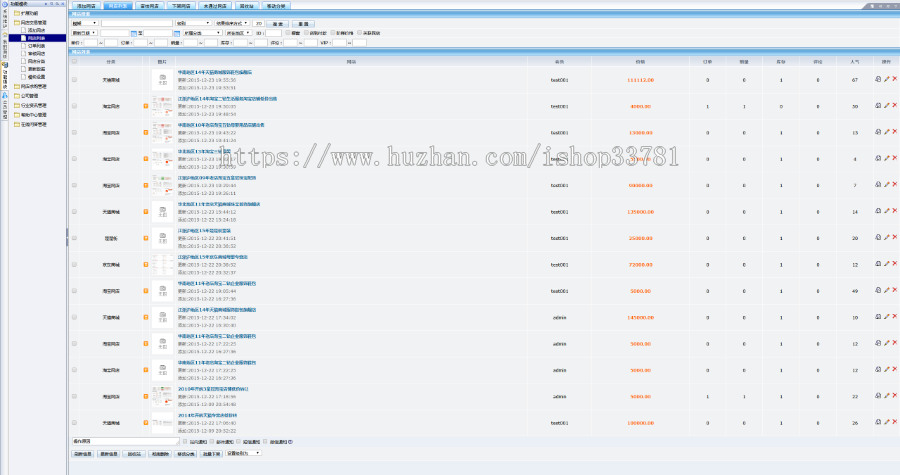
Task: Click the pencil icon for the 15000.00 listing
Action: [x=886, y=132]
